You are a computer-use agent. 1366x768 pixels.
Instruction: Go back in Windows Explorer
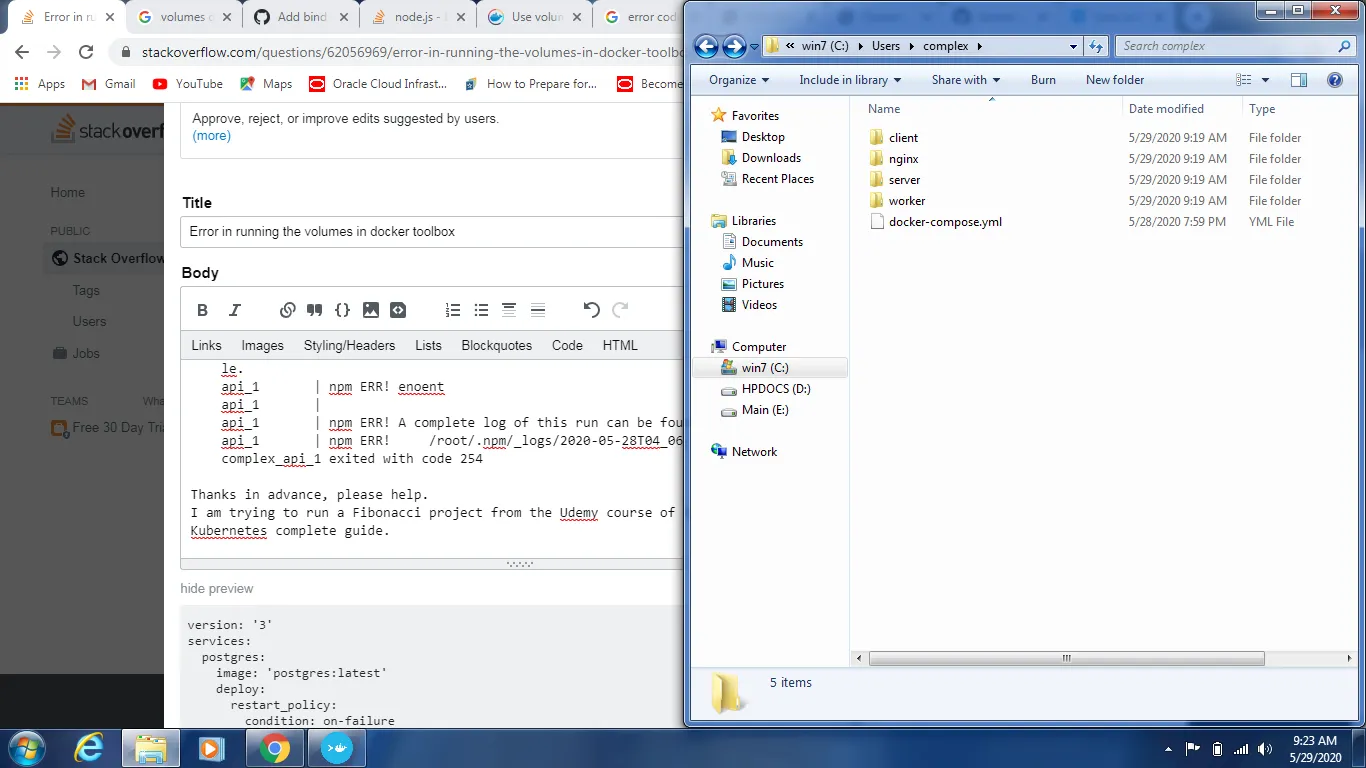pyautogui.click(x=706, y=46)
